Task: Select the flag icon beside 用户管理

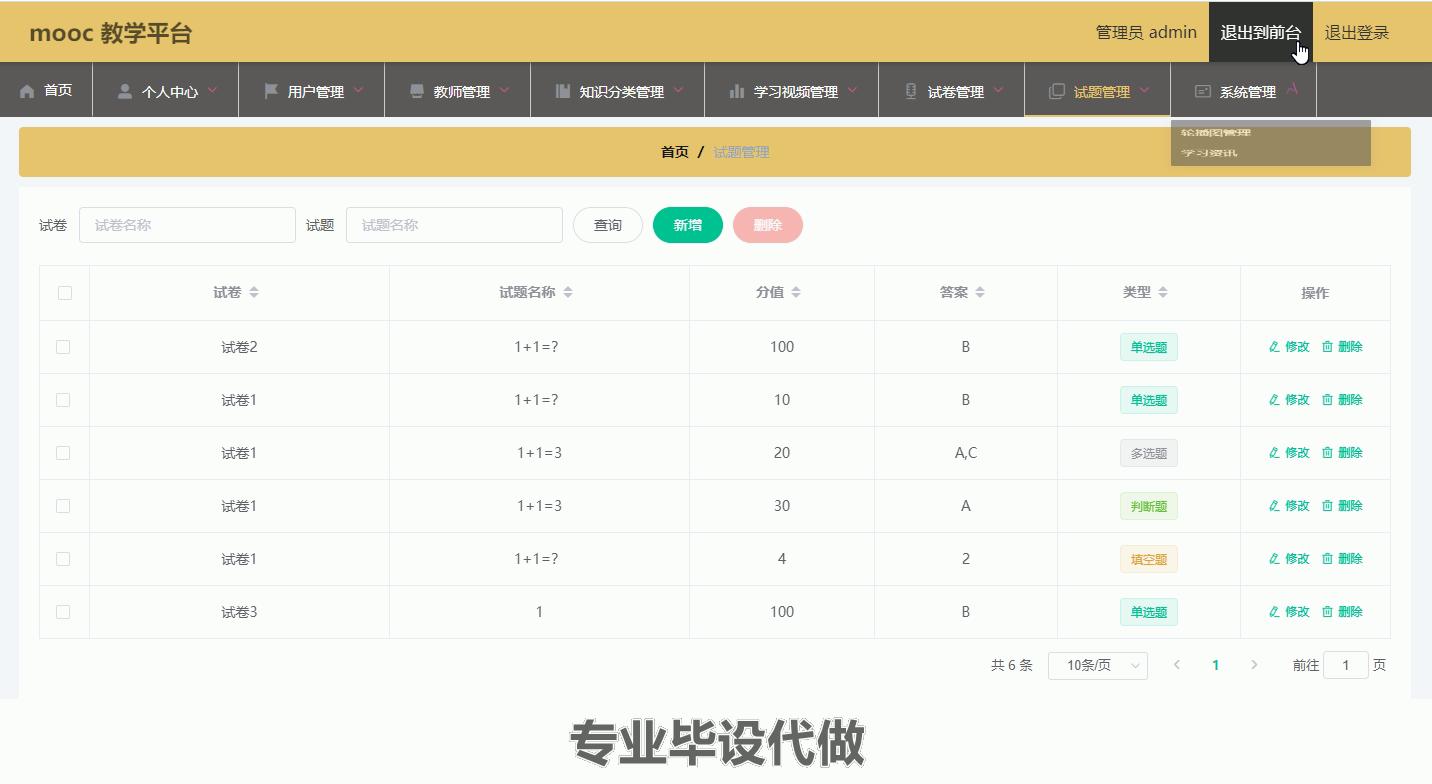Action: pos(270,91)
